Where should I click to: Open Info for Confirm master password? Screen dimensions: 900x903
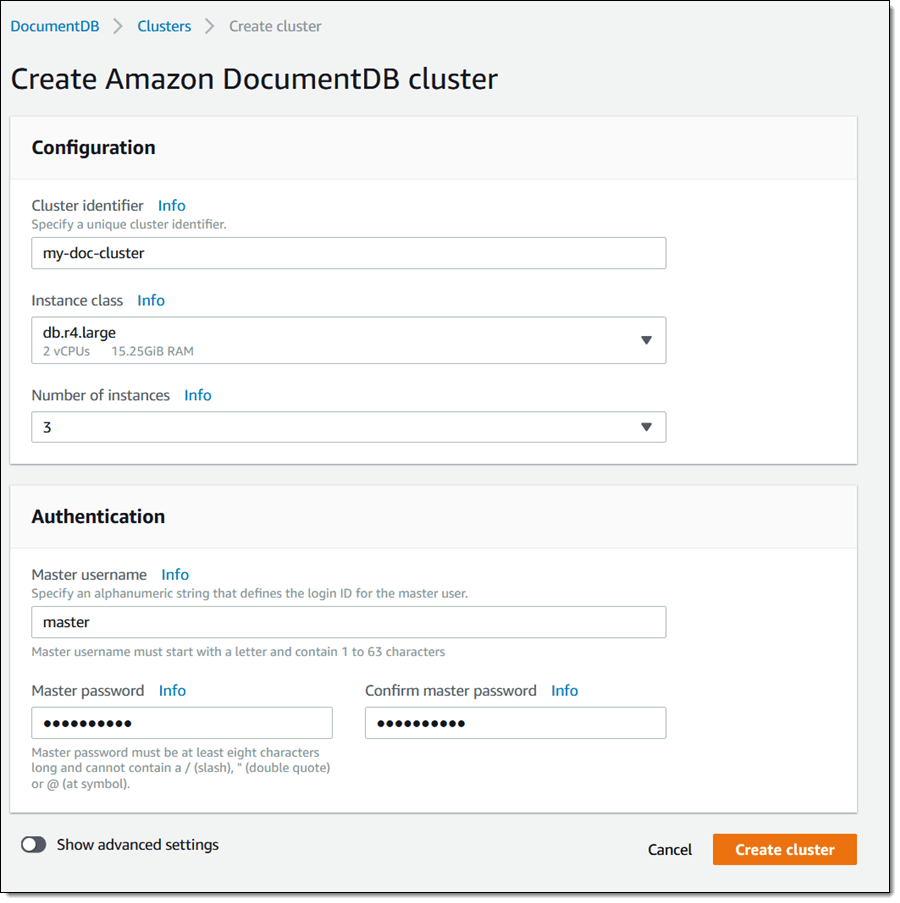pos(564,690)
